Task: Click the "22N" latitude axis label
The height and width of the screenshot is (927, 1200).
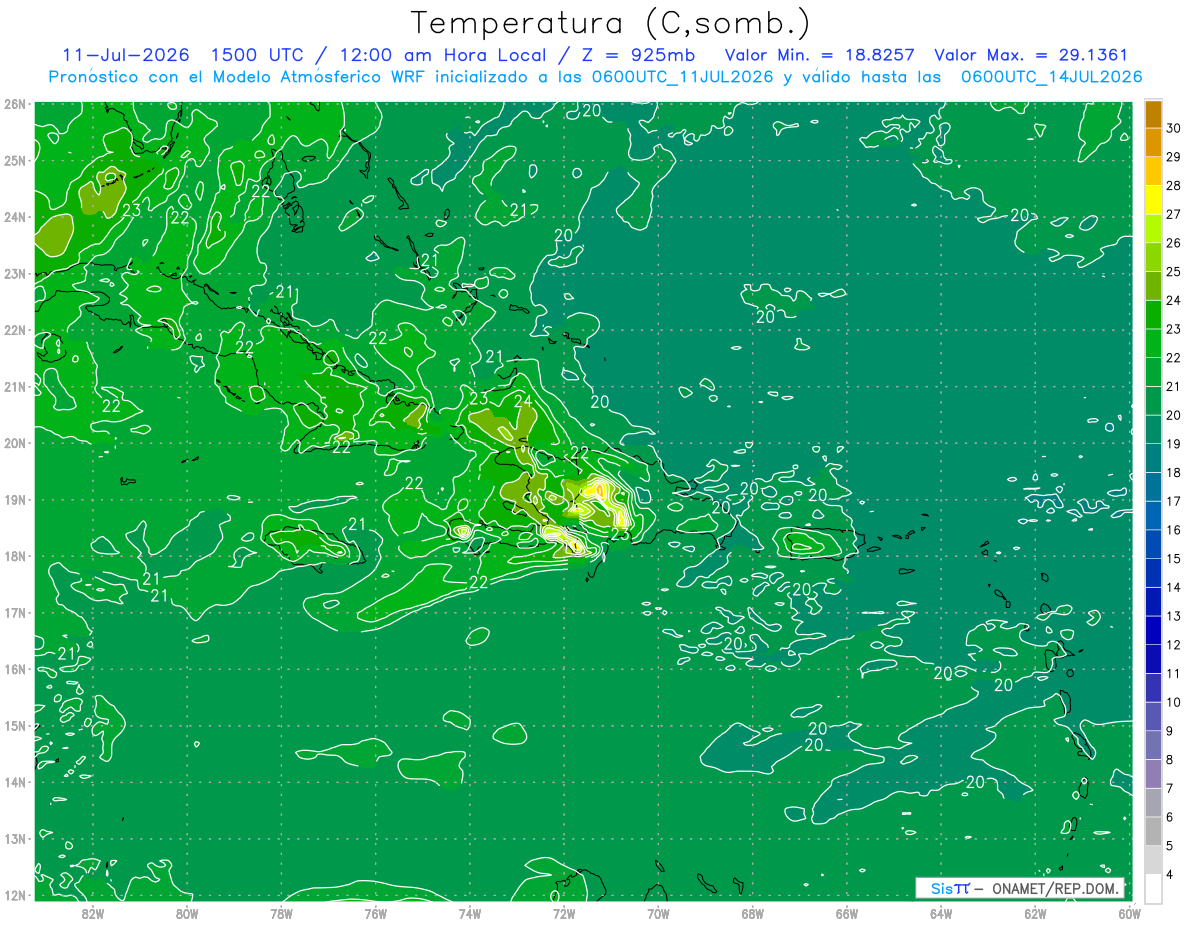Action: [x=15, y=330]
